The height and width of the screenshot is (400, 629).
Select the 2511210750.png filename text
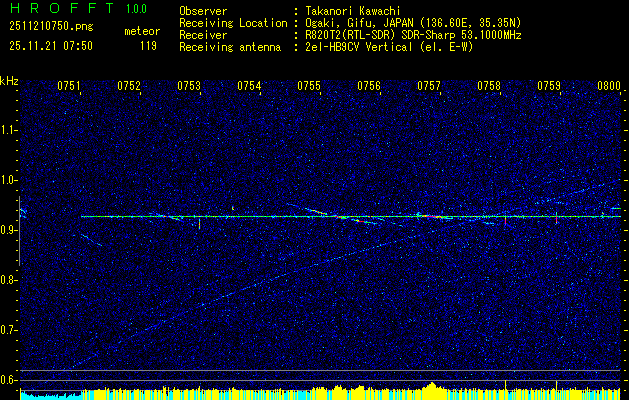[51, 27]
